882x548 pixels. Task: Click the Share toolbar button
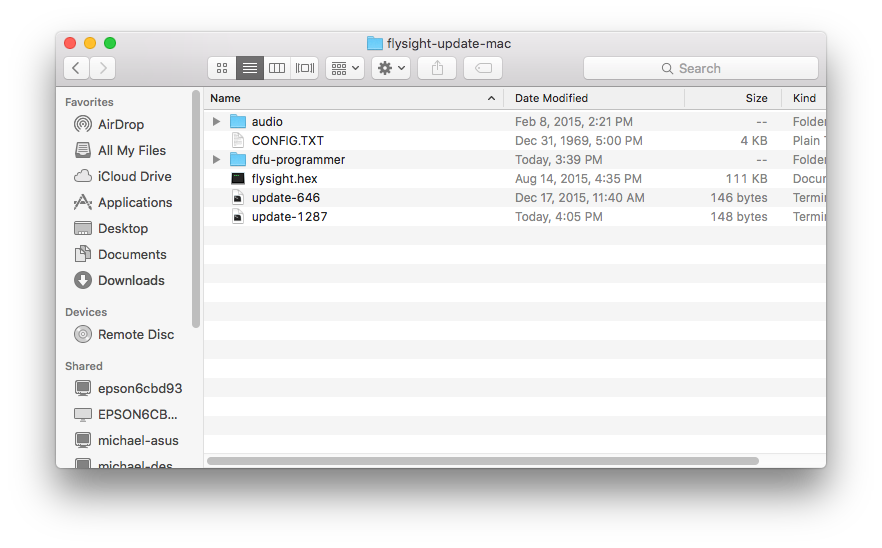coord(437,68)
